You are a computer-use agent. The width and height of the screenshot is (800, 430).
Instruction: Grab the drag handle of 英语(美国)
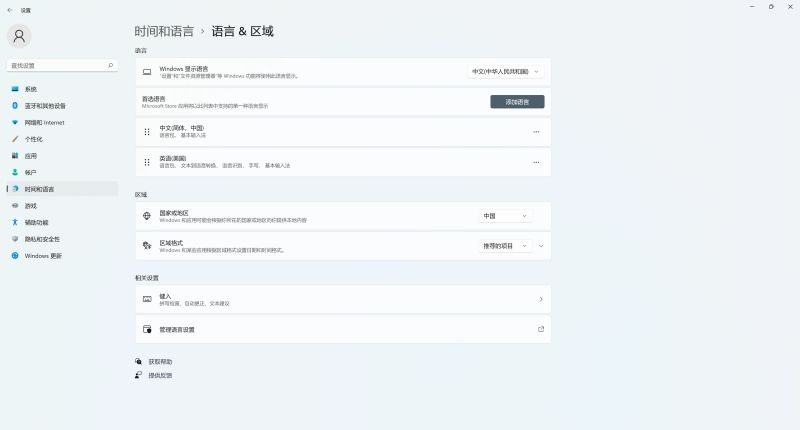147,162
